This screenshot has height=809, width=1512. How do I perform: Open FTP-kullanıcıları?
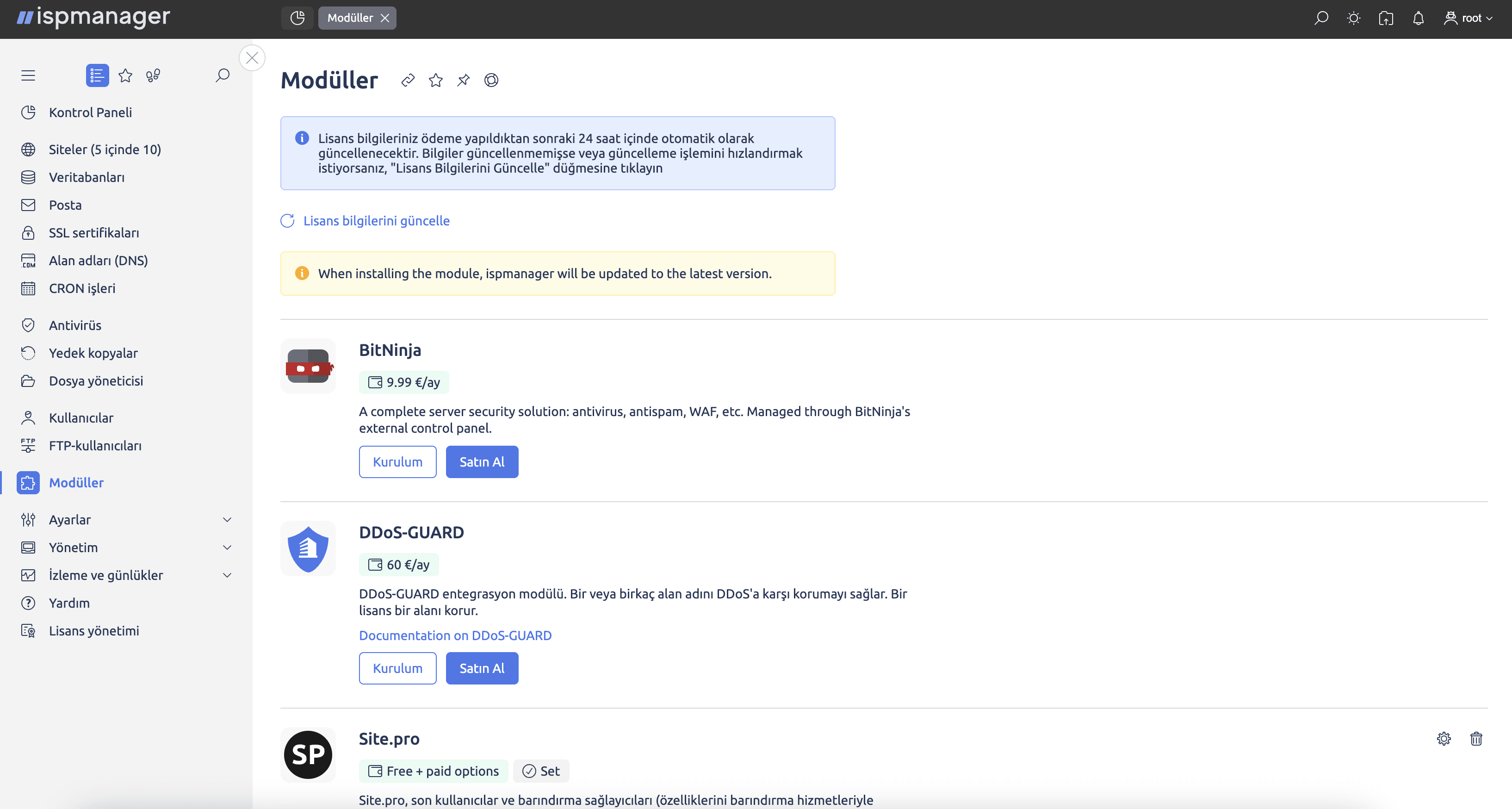95,446
